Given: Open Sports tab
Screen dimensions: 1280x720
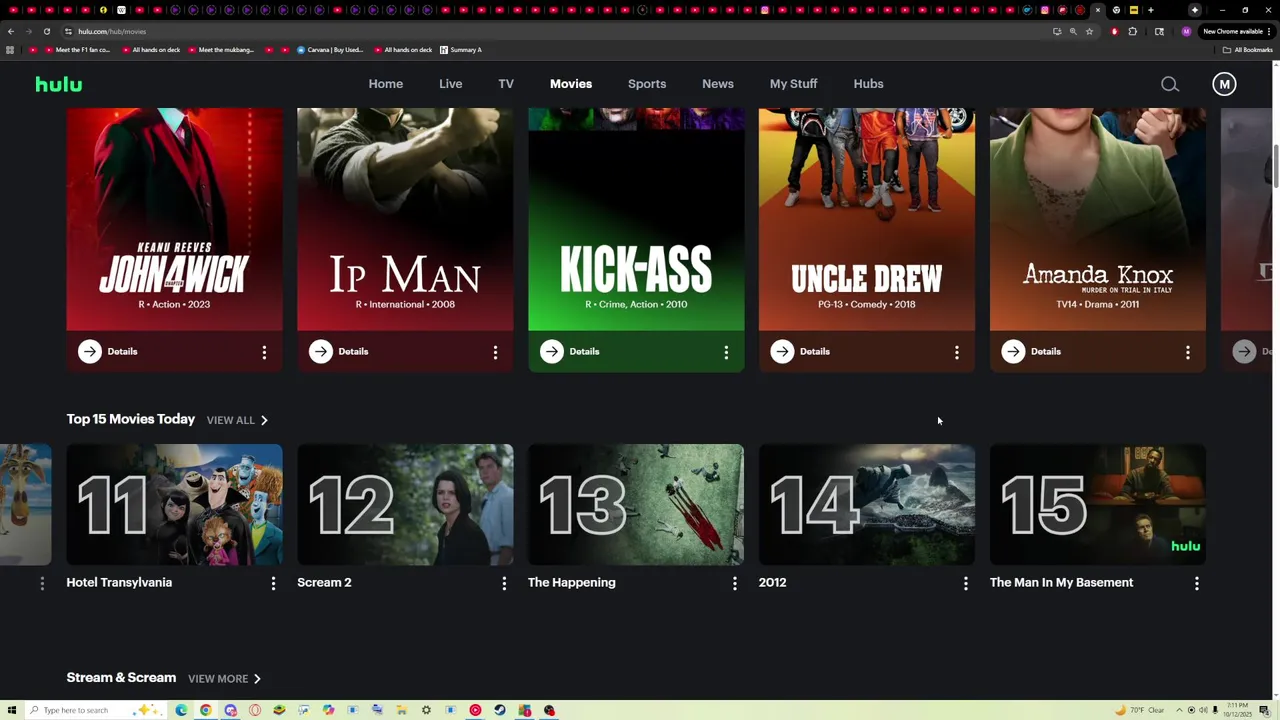Looking at the screenshot, I should point(647,84).
